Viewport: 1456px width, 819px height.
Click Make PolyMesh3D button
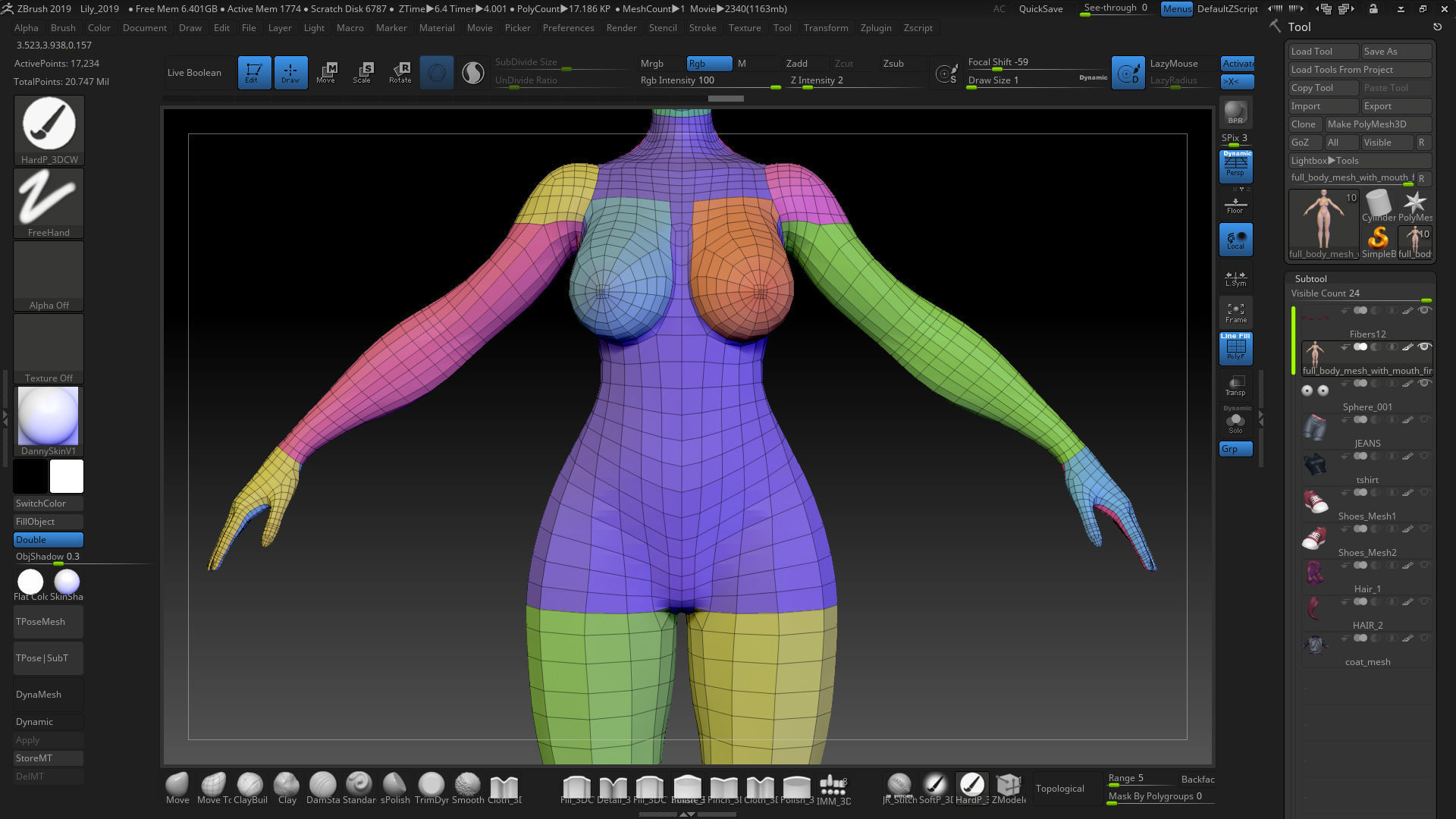(1377, 124)
